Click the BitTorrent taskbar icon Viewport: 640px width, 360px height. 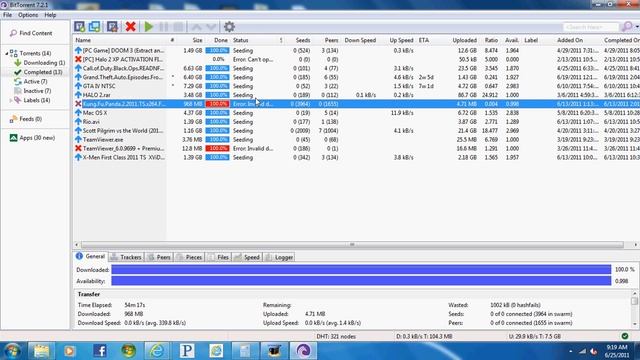point(303,351)
